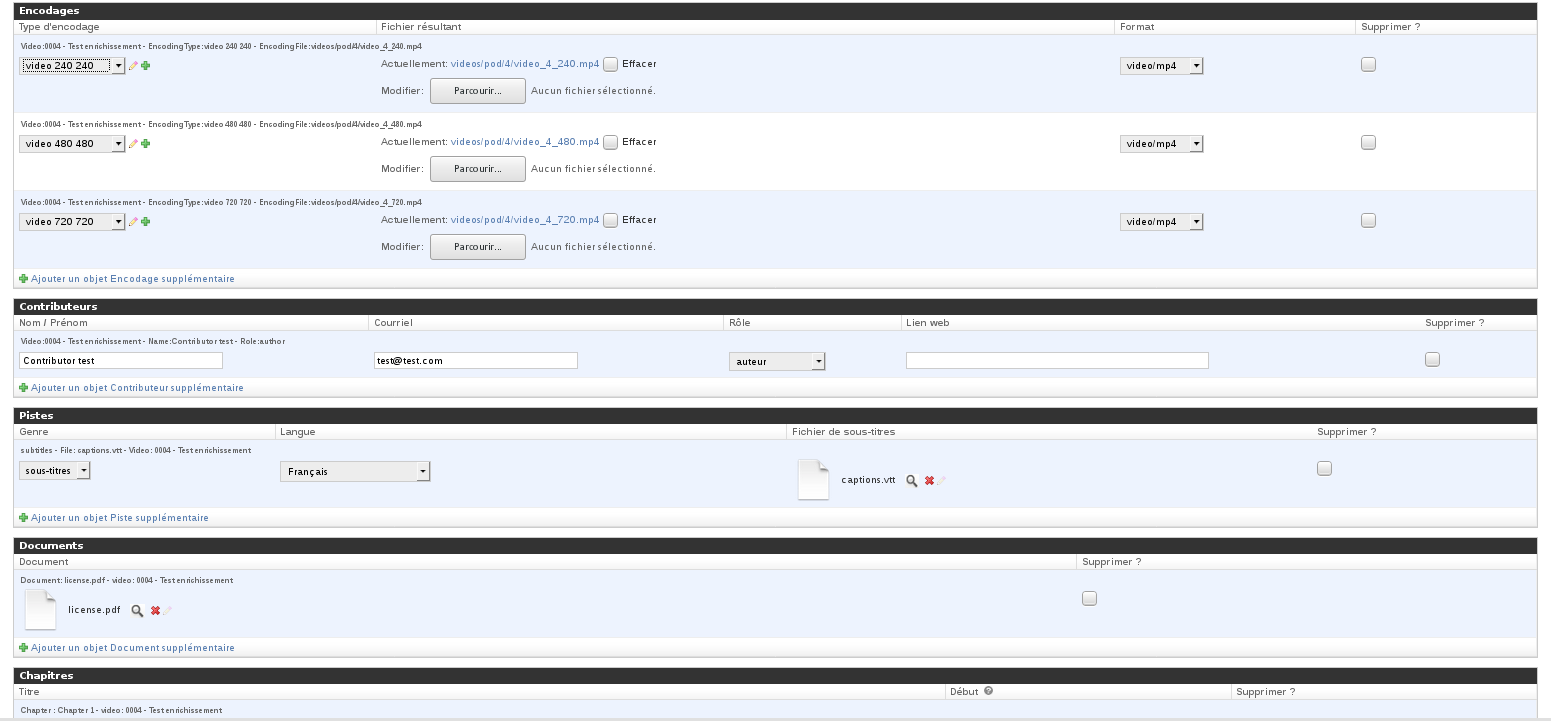Click the magnifier icon next to captions.vtt
Screen dimensions: 1551x721
912,481
